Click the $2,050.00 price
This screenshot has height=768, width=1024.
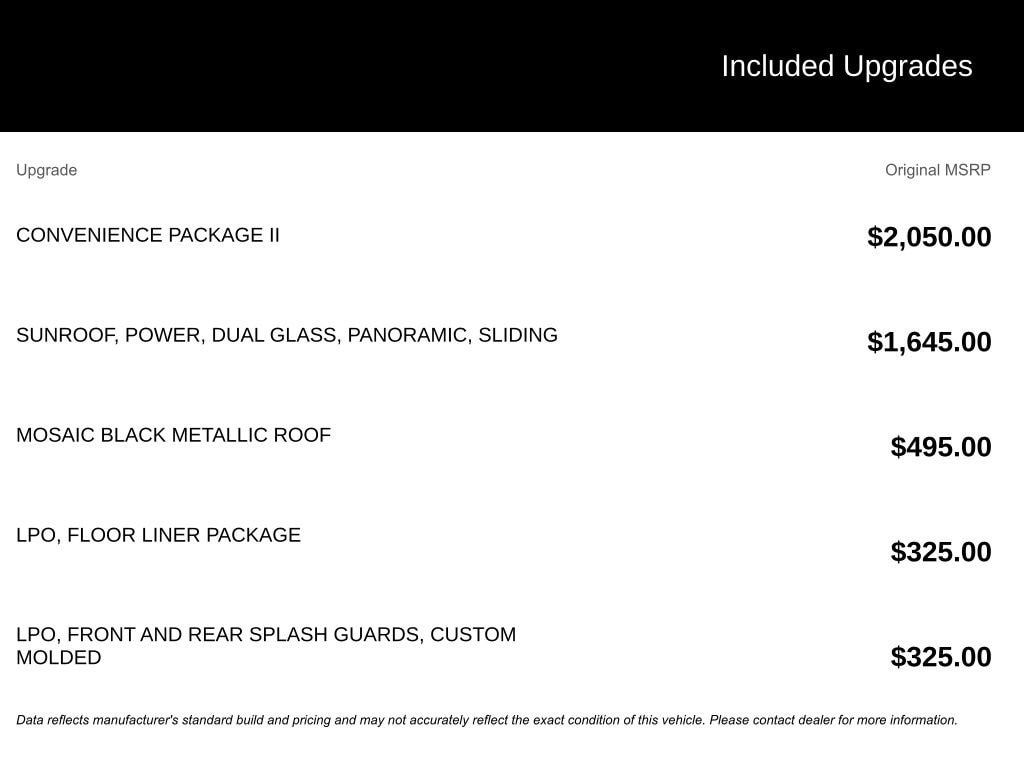click(929, 237)
